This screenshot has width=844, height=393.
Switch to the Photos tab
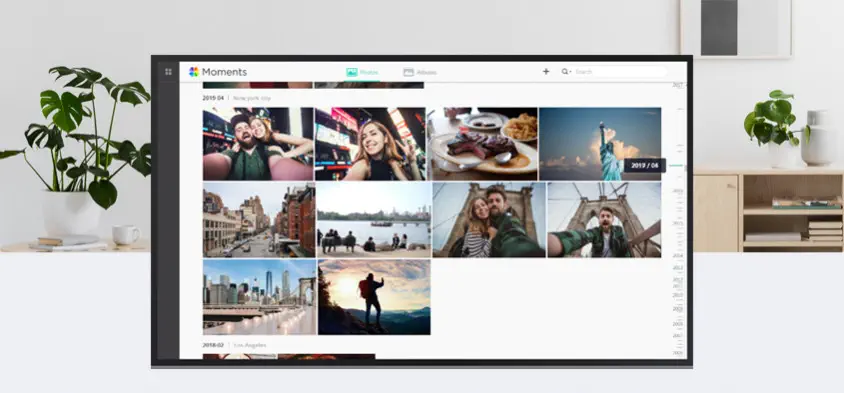[x=362, y=72]
